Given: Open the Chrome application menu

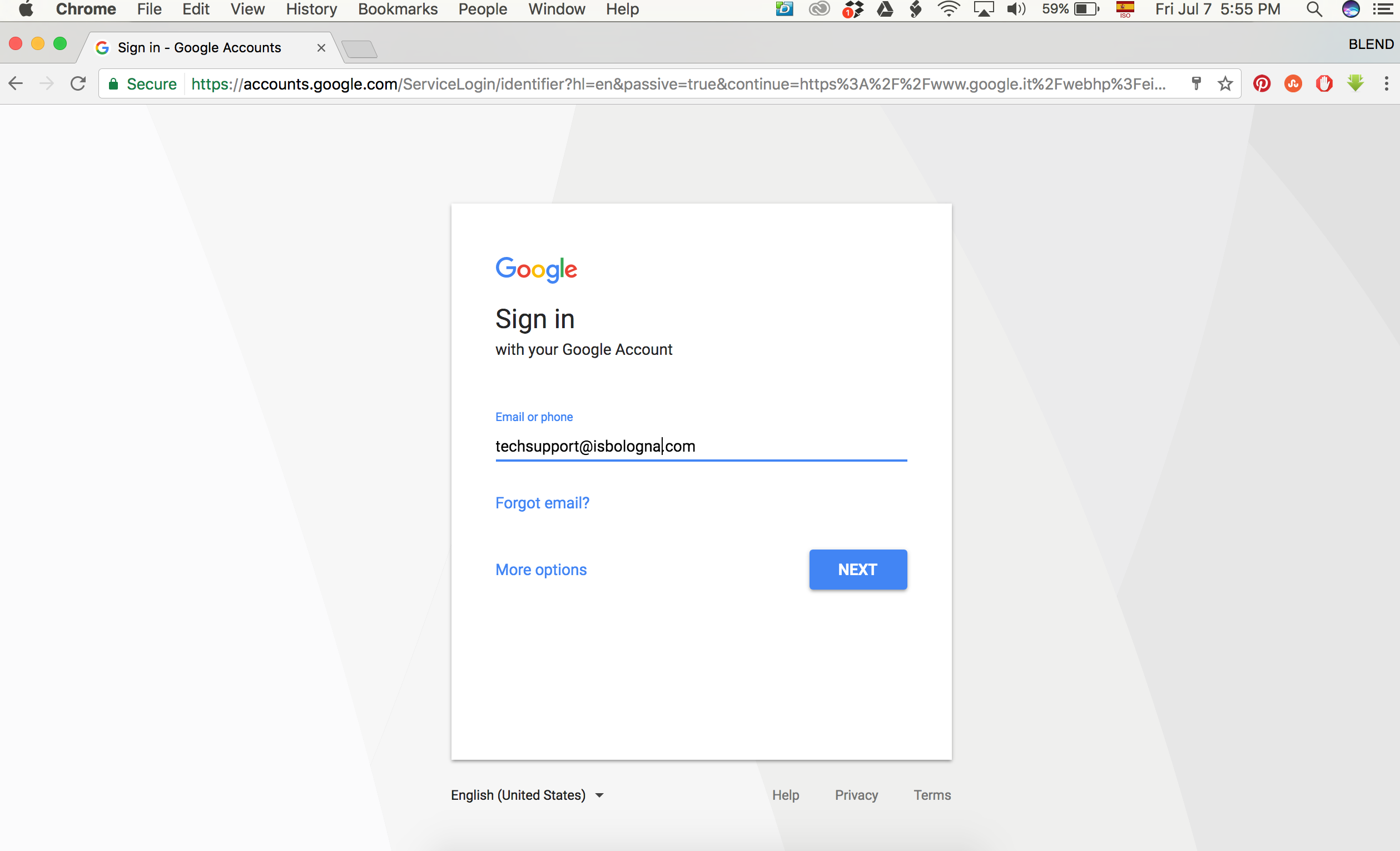Looking at the screenshot, I should (x=86, y=9).
